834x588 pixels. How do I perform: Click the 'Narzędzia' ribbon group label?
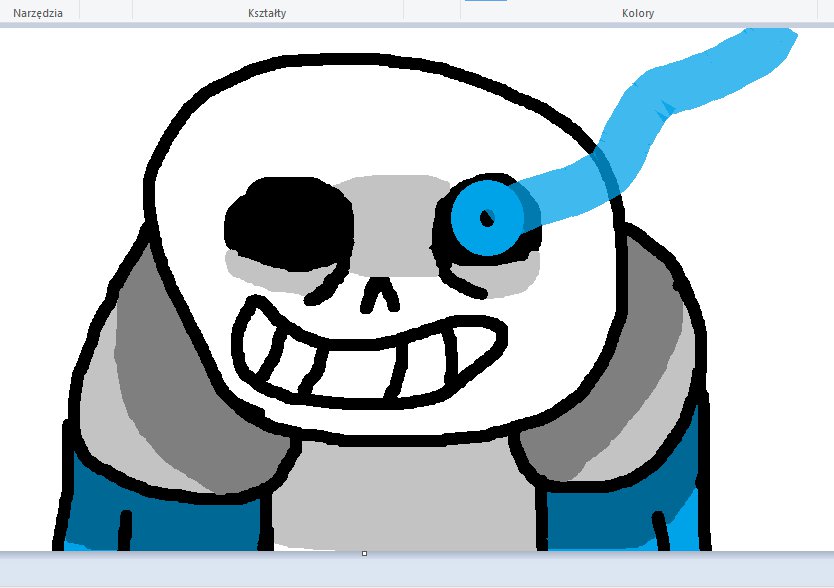(38, 13)
